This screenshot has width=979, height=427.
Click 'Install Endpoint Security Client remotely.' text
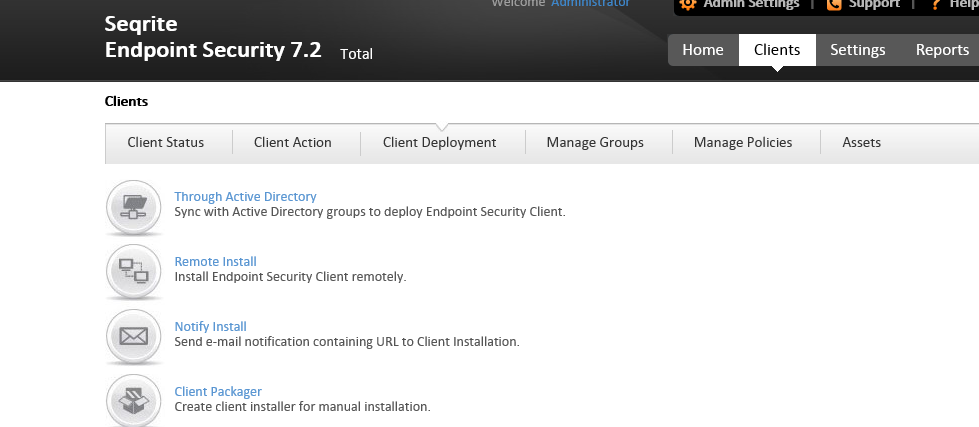(290, 277)
